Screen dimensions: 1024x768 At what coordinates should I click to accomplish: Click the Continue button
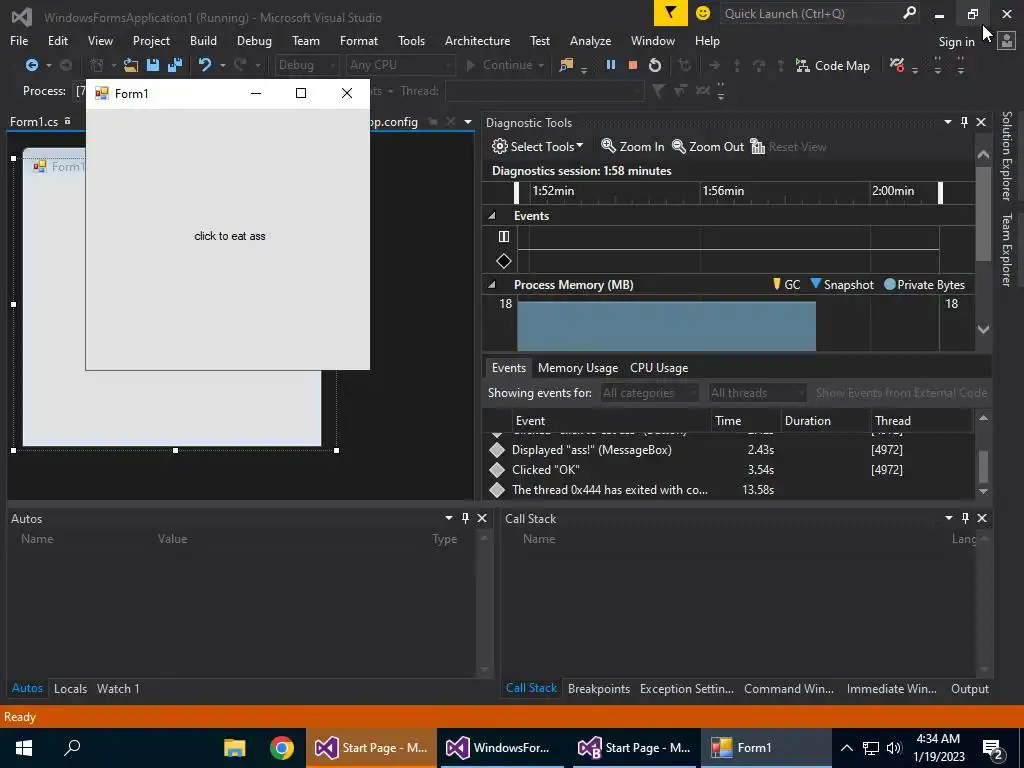coord(504,65)
